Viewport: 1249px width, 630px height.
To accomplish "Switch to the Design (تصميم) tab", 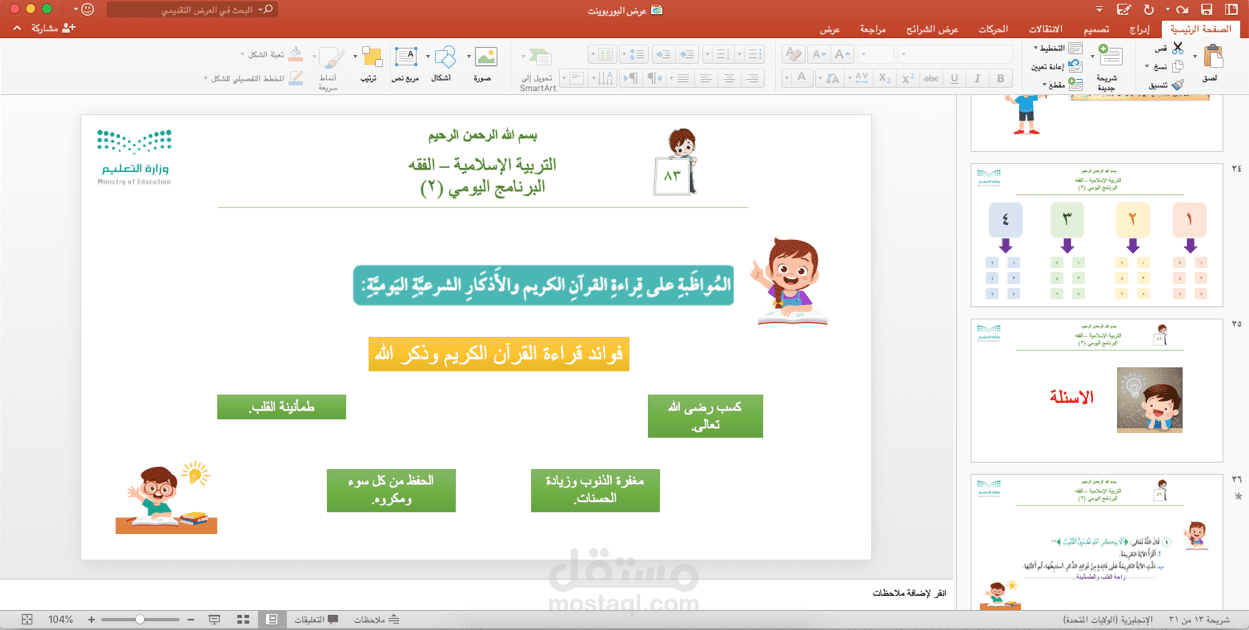I will 1096,29.
